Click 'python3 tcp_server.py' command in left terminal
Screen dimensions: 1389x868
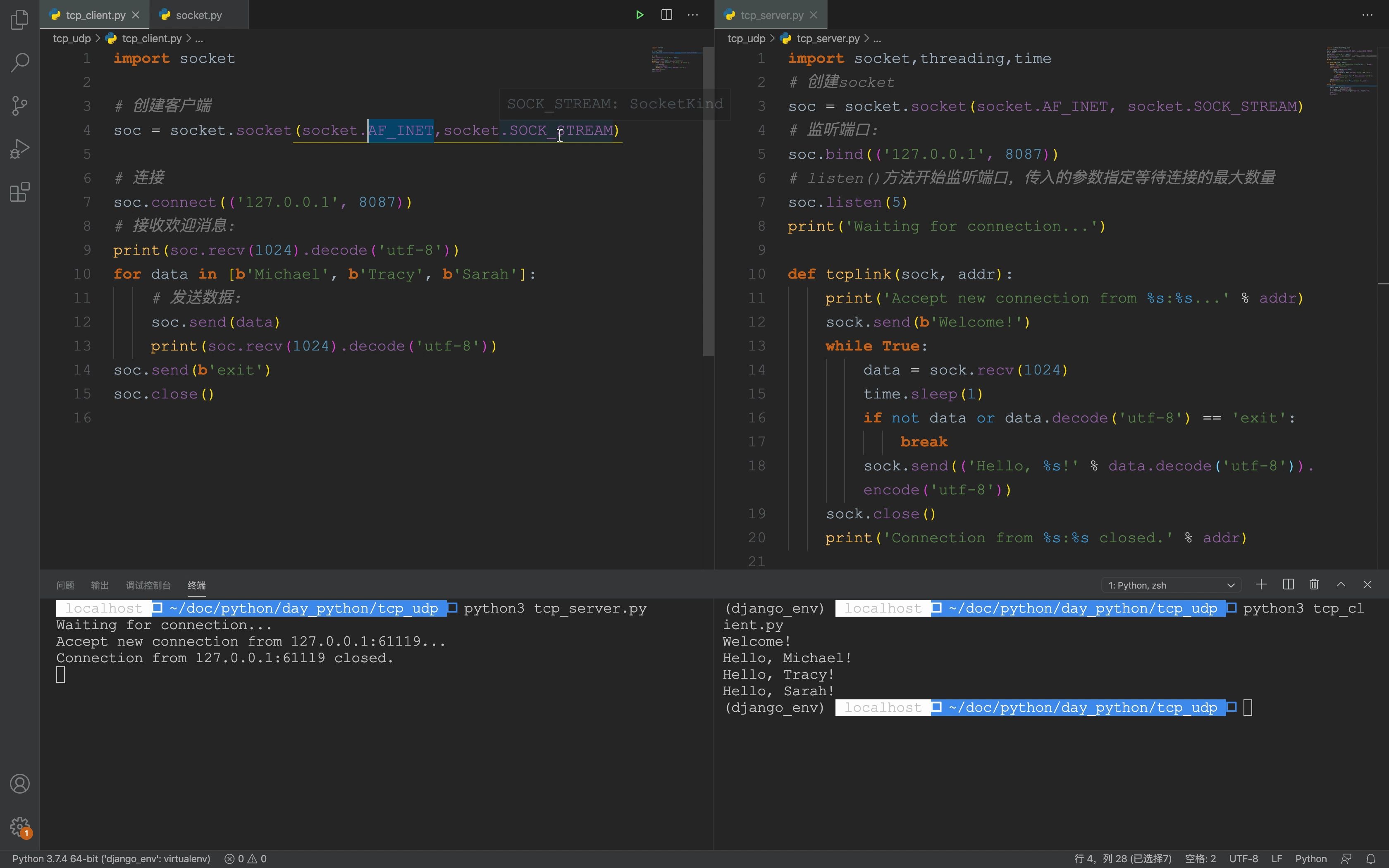click(x=555, y=608)
